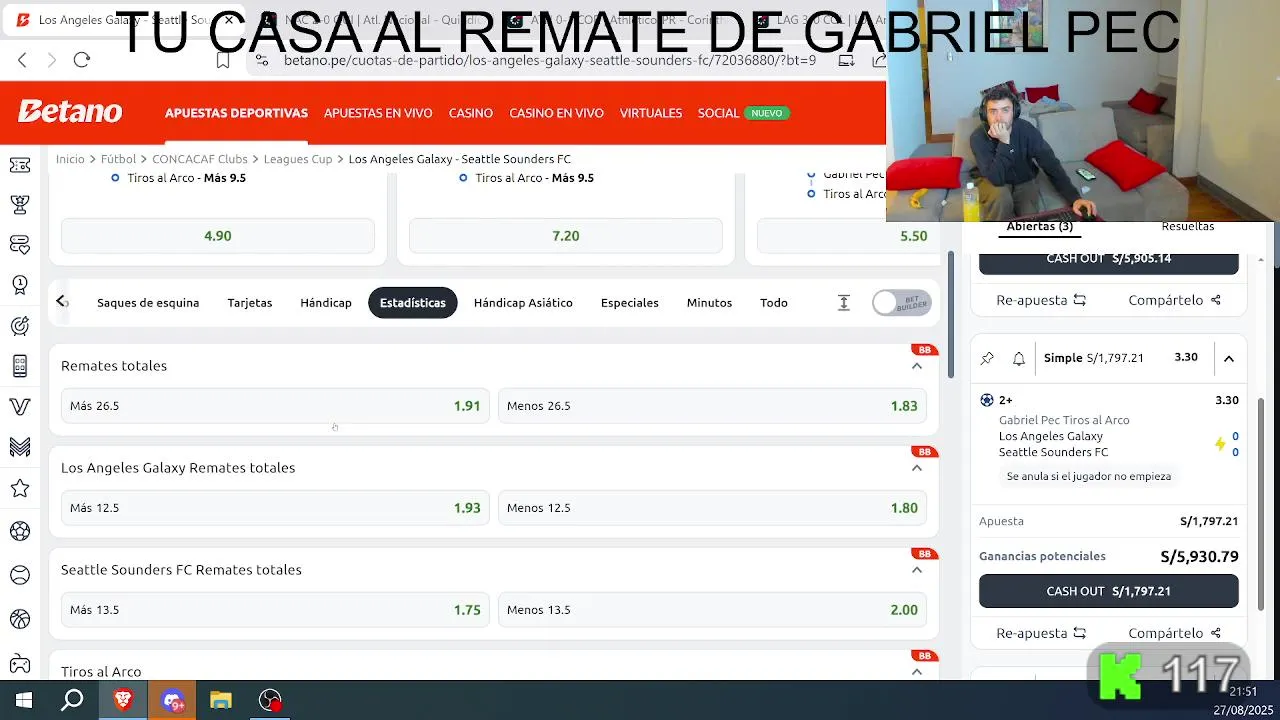
Task: Select the football soccer ball sidebar icon
Action: [19, 531]
